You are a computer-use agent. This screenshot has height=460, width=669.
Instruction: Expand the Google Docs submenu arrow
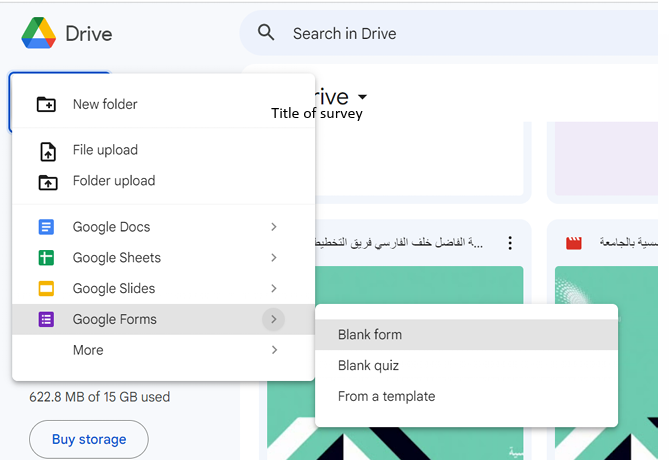[x=274, y=227]
